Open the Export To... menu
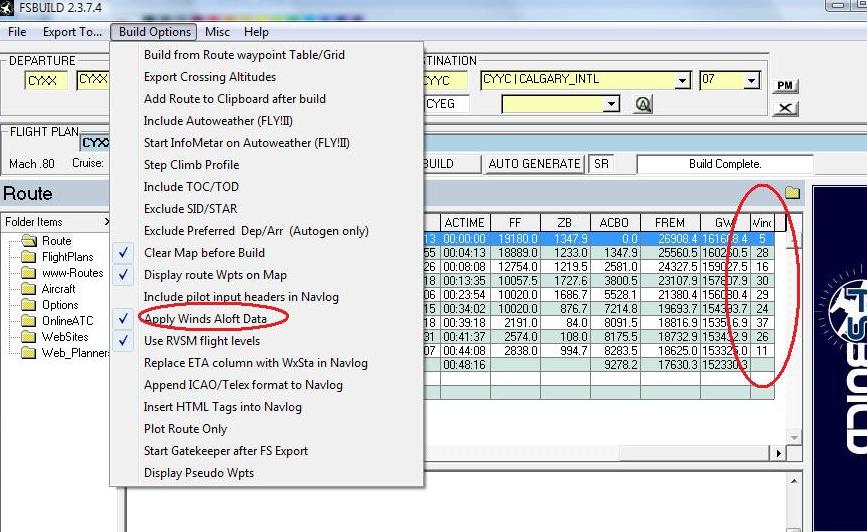The width and height of the screenshot is (867, 532). tap(72, 32)
